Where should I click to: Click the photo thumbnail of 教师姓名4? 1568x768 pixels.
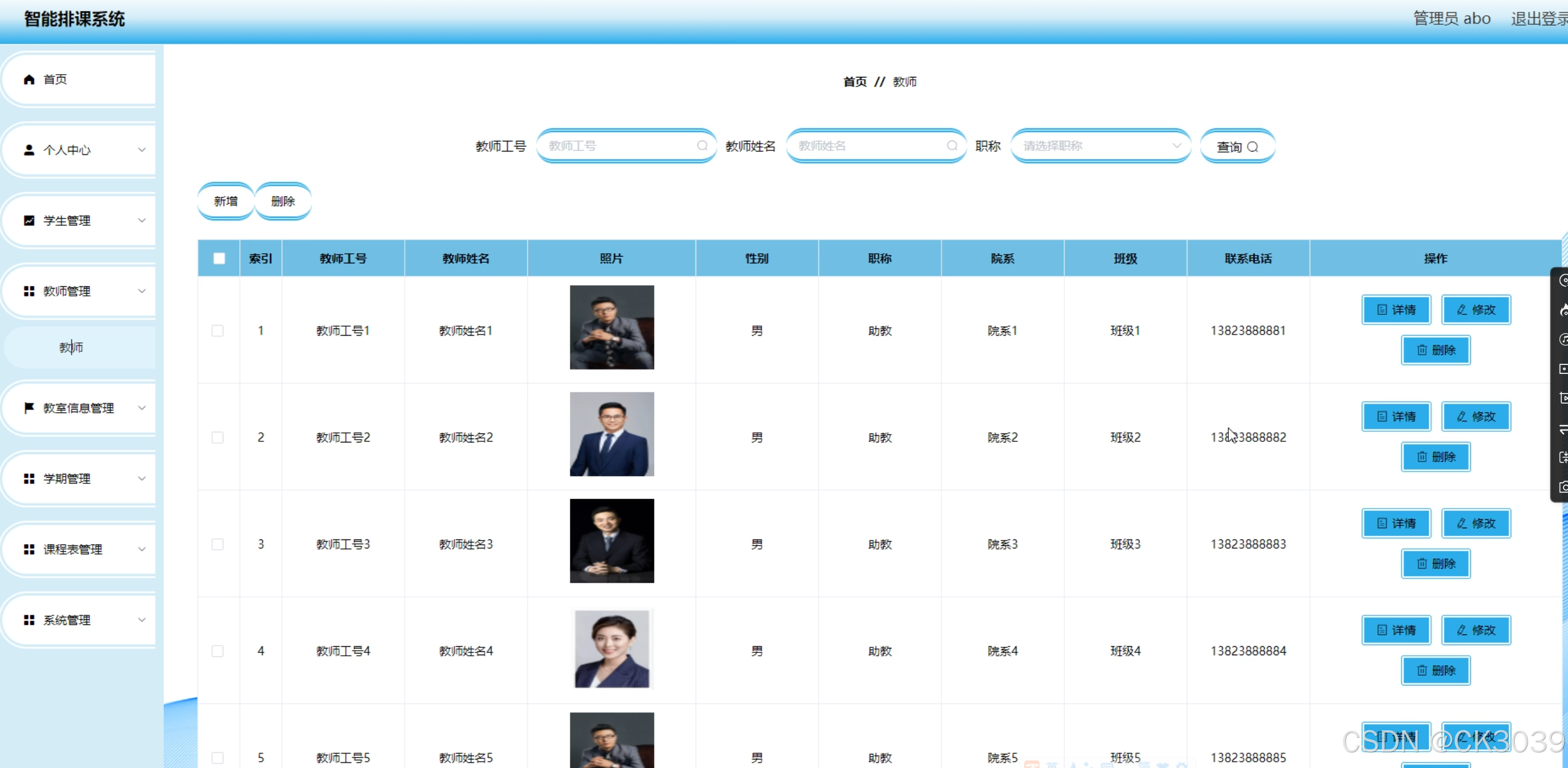(x=612, y=650)
